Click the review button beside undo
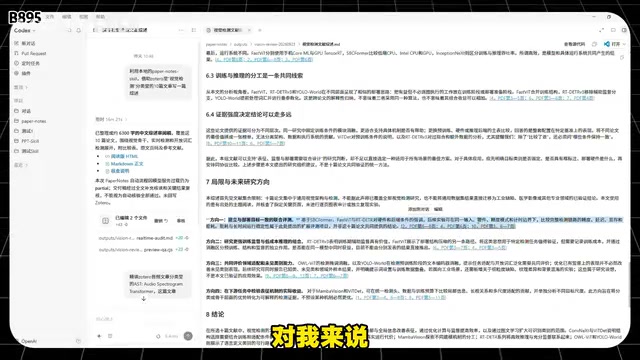Viewport: 640px width, 360px height. pyautogui.click(x=181, y=221)
